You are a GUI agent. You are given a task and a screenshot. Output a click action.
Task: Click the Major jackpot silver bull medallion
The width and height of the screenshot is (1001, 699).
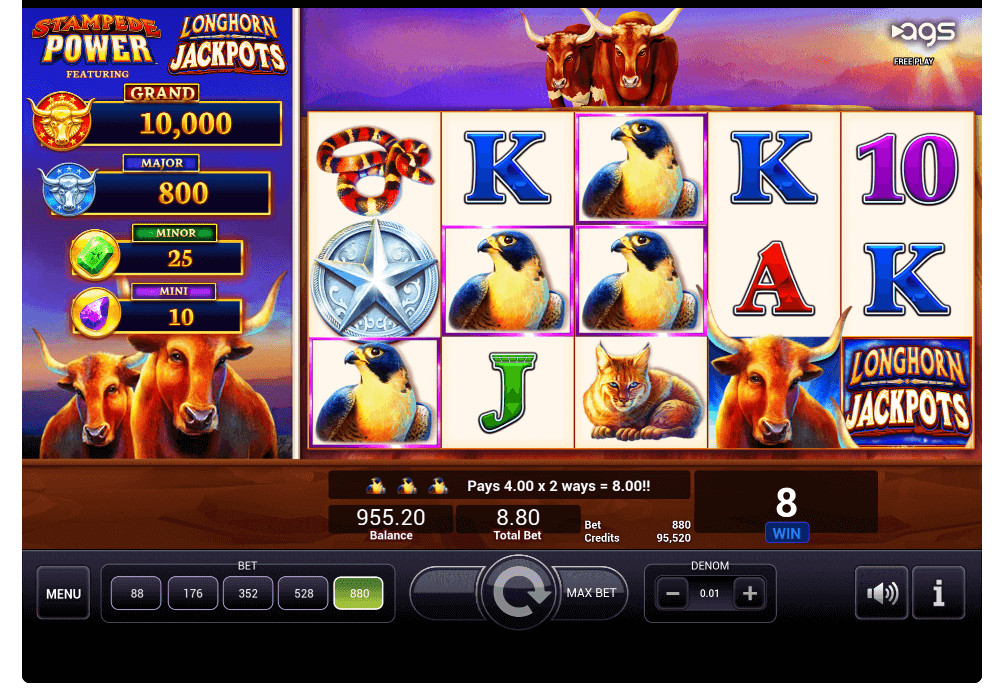tap(69, 189)
